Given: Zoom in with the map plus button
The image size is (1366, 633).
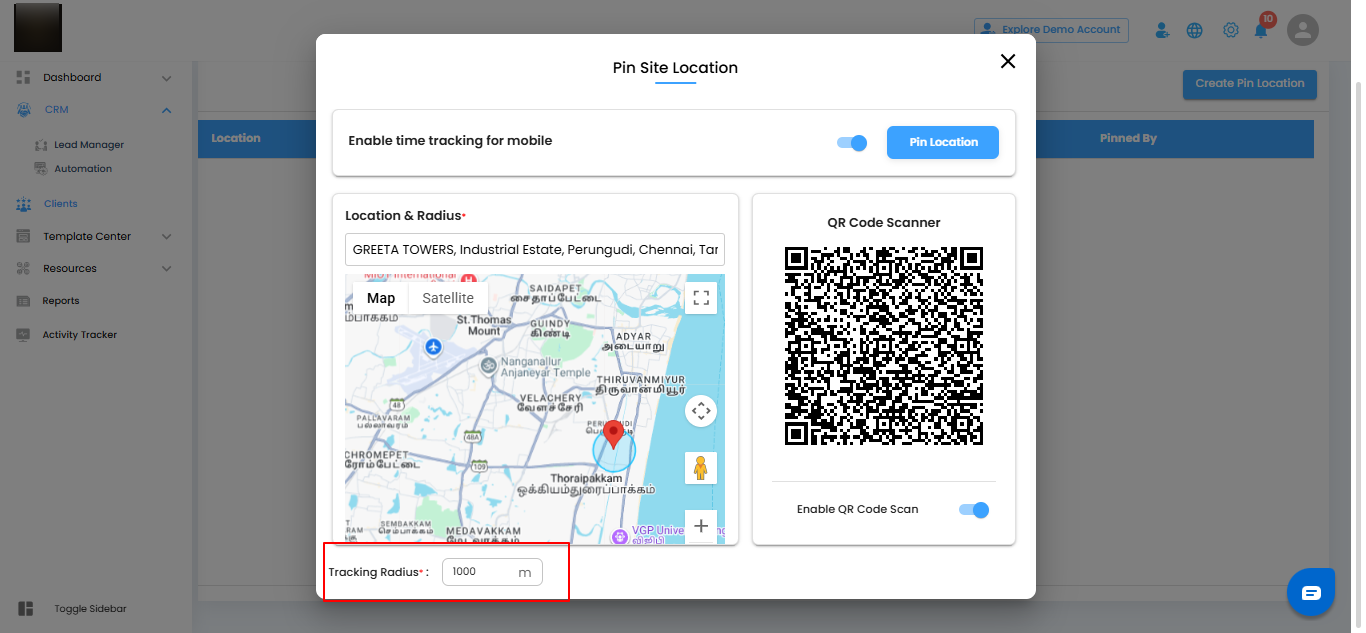Looking at the screenshot, I should 701,525.
